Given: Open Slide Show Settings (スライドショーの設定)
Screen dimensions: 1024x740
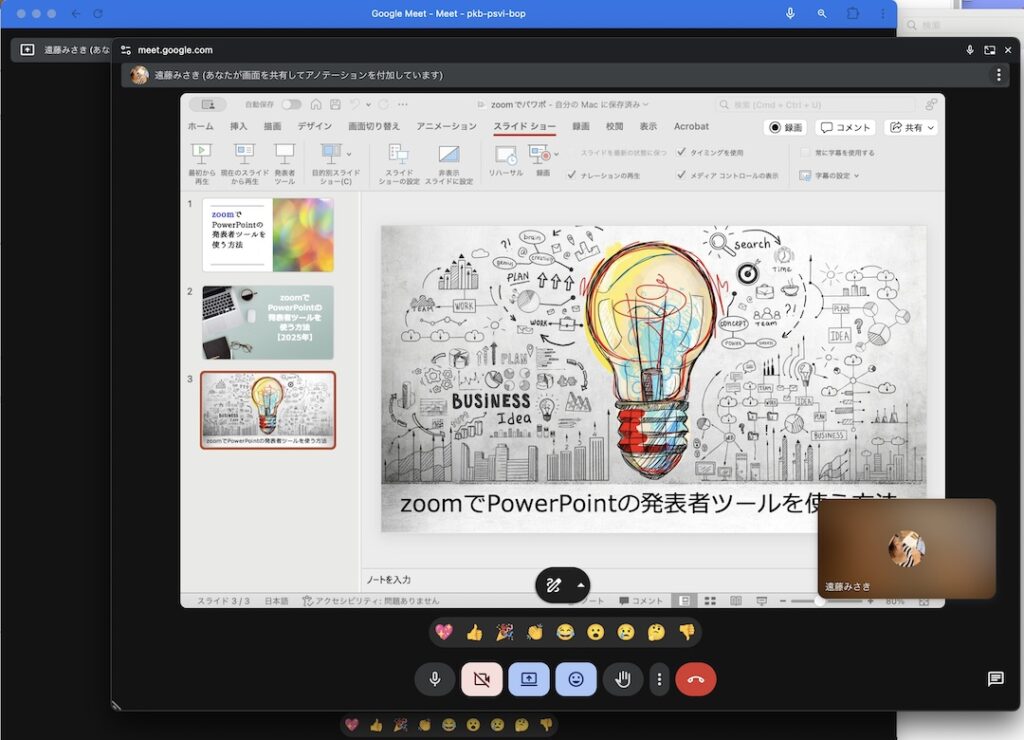Looking at the screenshot, I should (399, 163).
